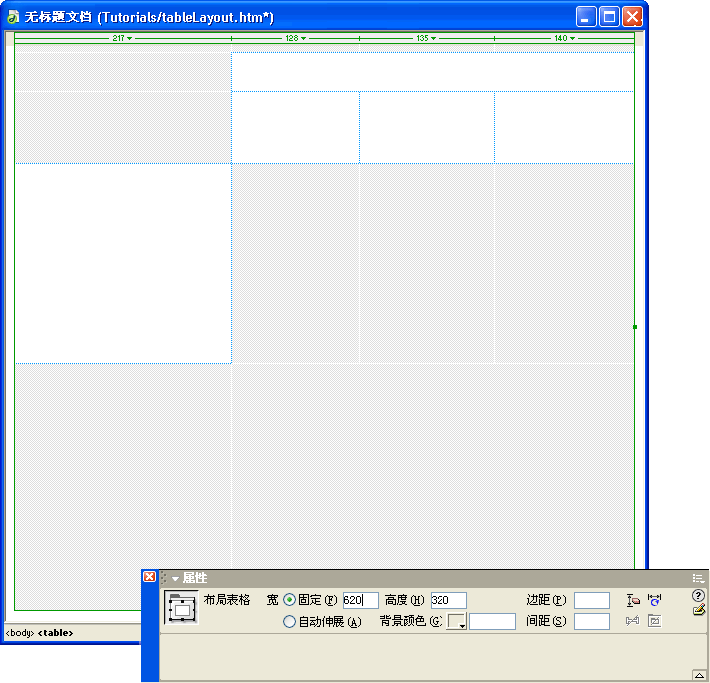Click the Properties panel gripper handle
The image size is (710, 683).
[x=164, y=578]
